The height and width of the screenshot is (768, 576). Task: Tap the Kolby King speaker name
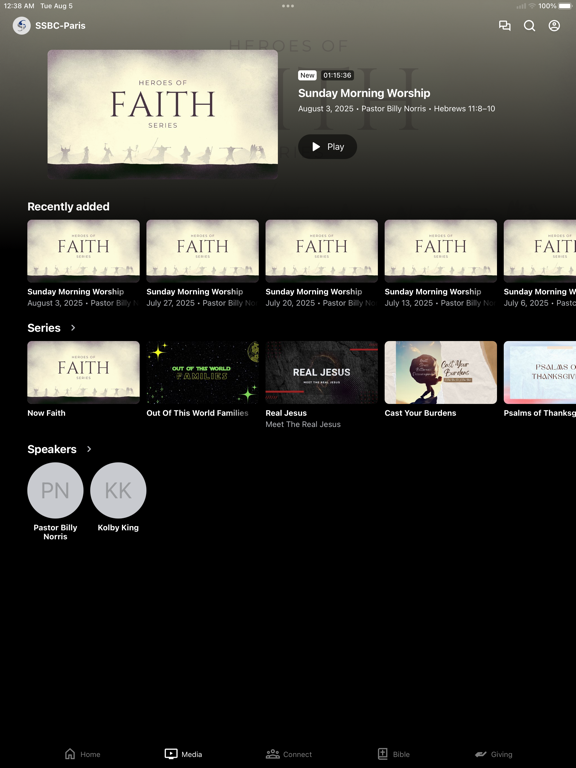118,528
